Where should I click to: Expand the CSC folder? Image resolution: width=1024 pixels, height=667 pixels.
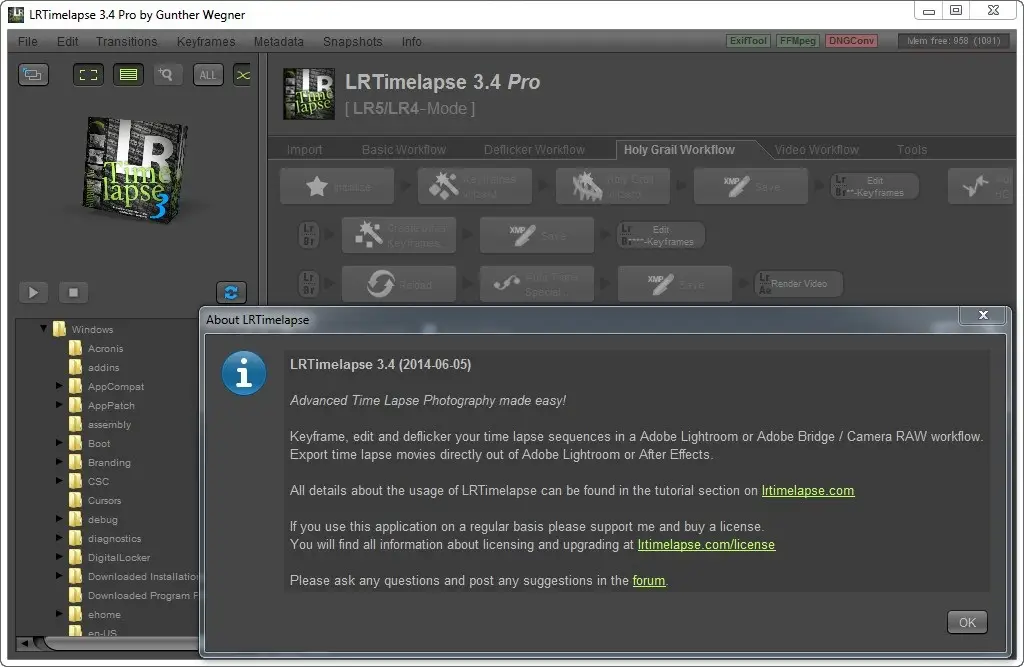[x=59, y=480]
